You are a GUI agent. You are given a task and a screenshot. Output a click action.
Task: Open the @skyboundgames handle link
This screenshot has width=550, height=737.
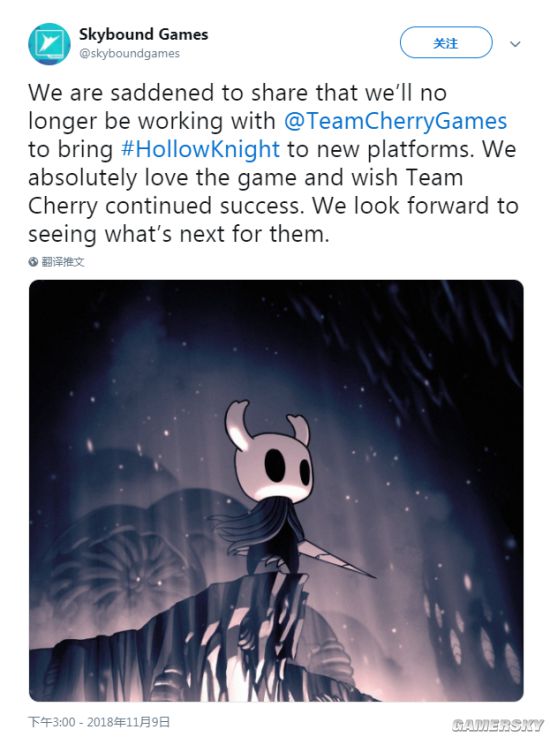pos(129,54)
